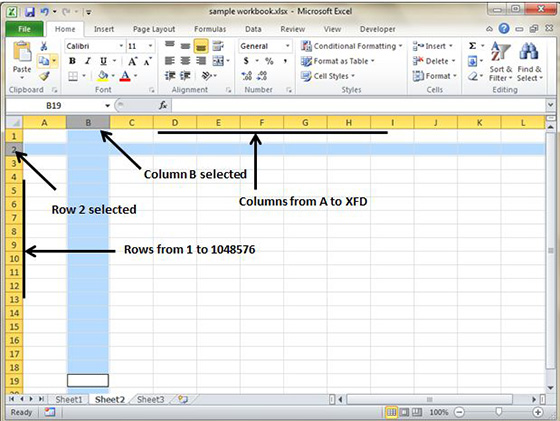Viewport: 560px width, 421px height.
Task: Open Find & Select binoculars
Action: coord(530,61)
